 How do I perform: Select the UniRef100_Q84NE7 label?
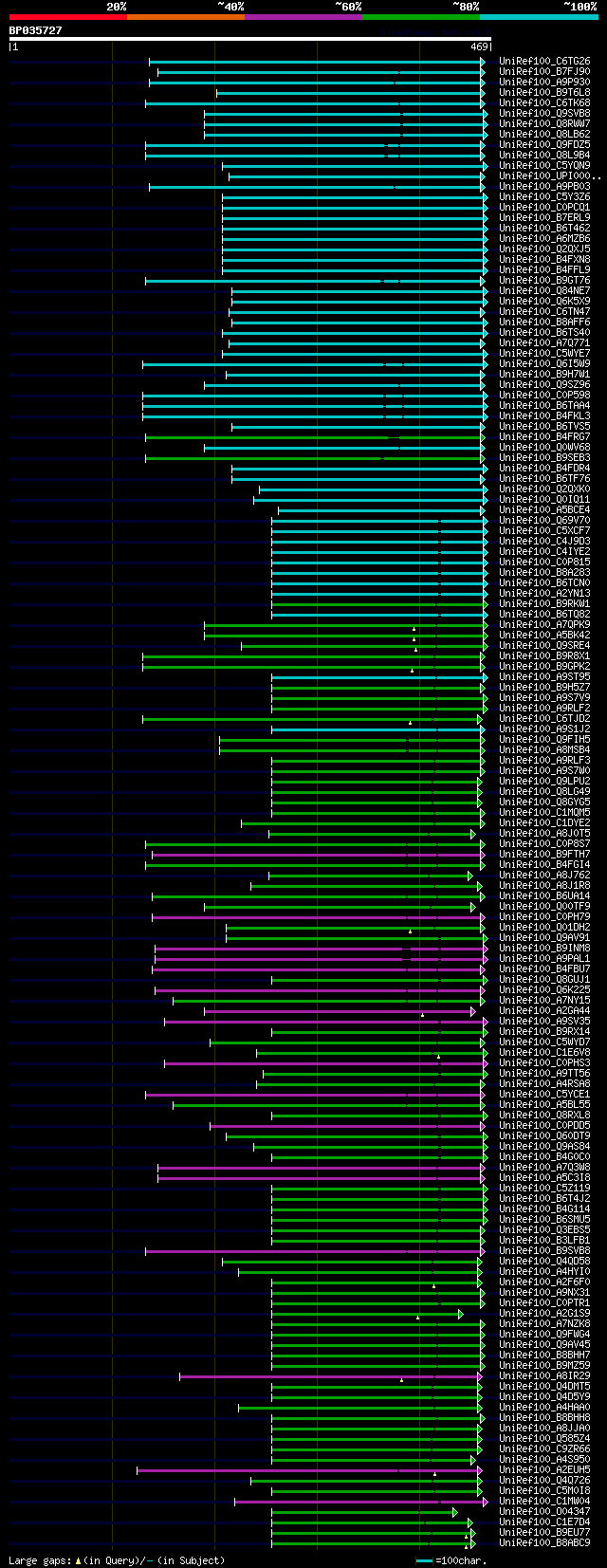pyautogui.click(x=544, y=290)
